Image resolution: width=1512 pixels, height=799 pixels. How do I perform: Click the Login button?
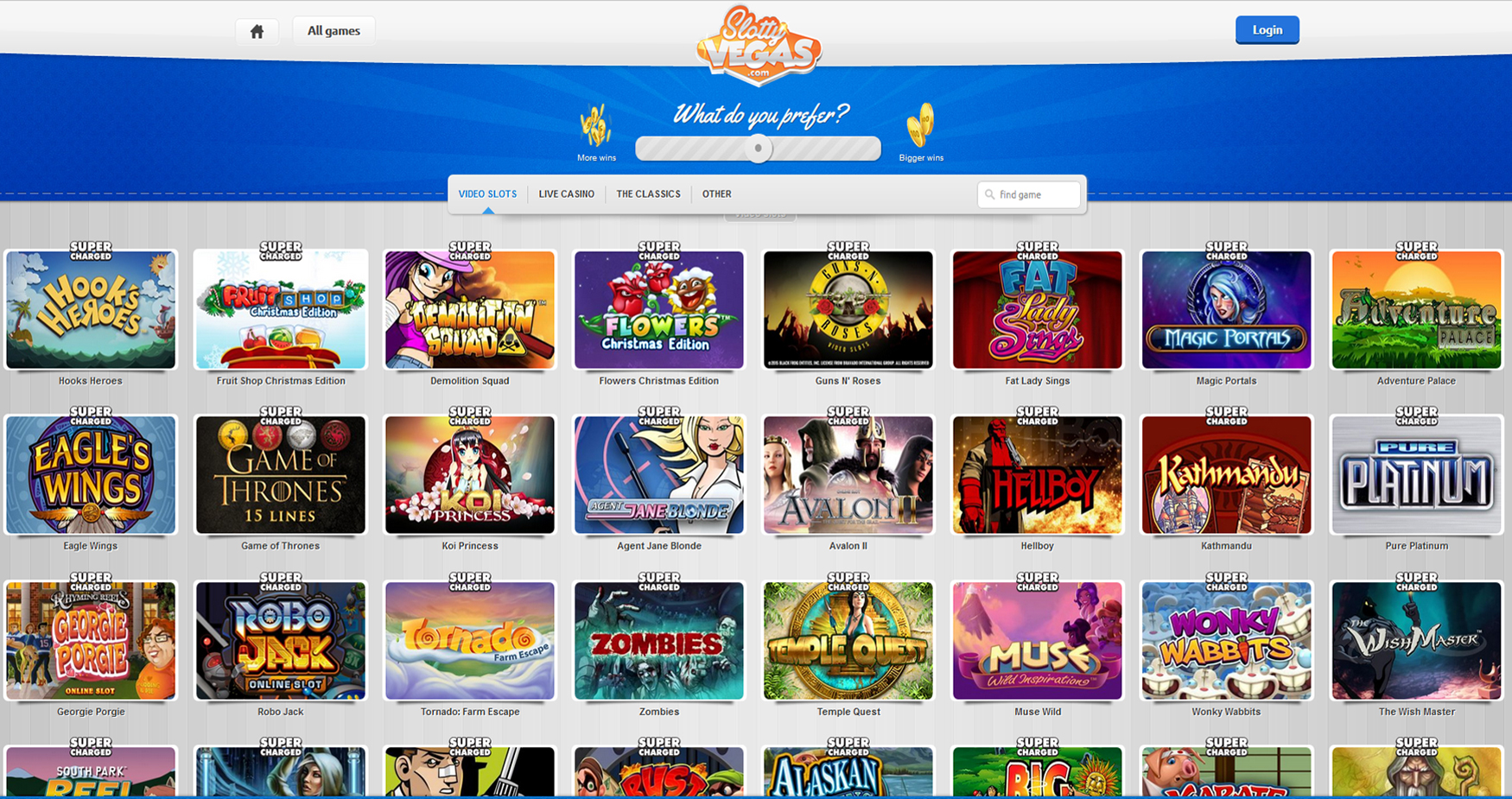[x=1267, y=30]
